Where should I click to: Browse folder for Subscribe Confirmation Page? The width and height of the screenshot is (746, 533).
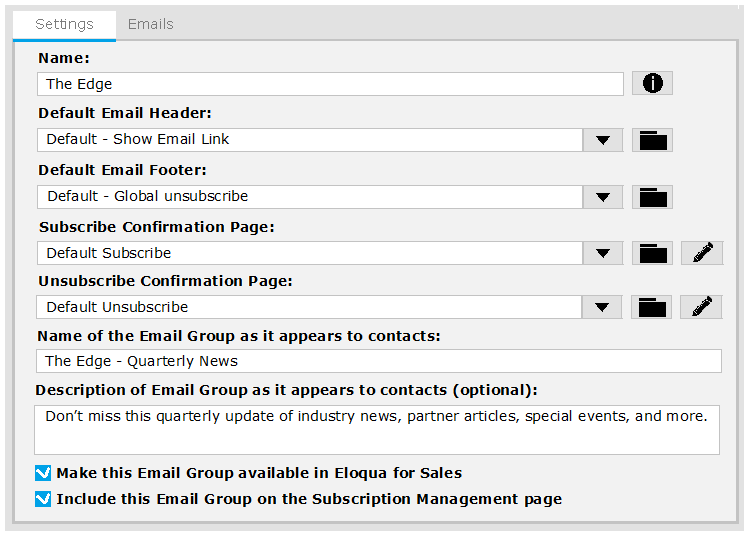point(652,253)
